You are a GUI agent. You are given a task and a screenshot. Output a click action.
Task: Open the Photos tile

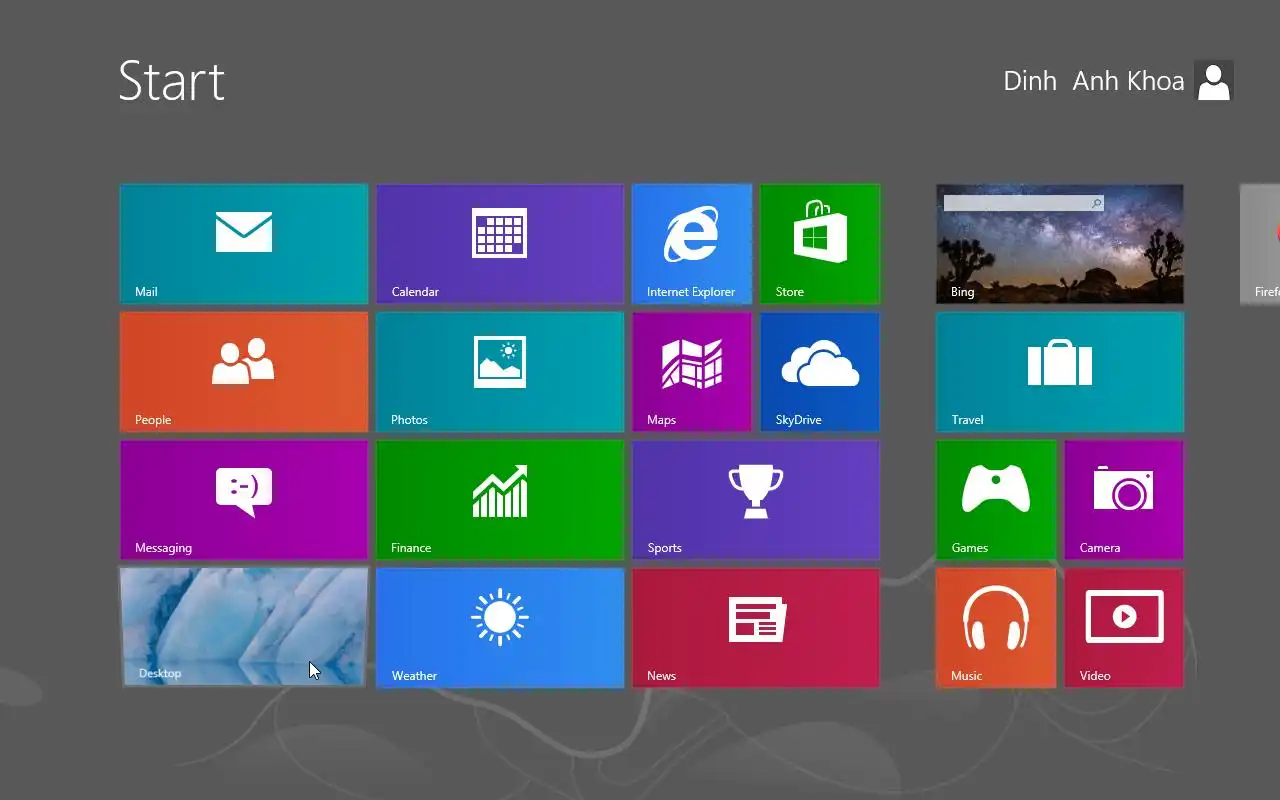500,372
